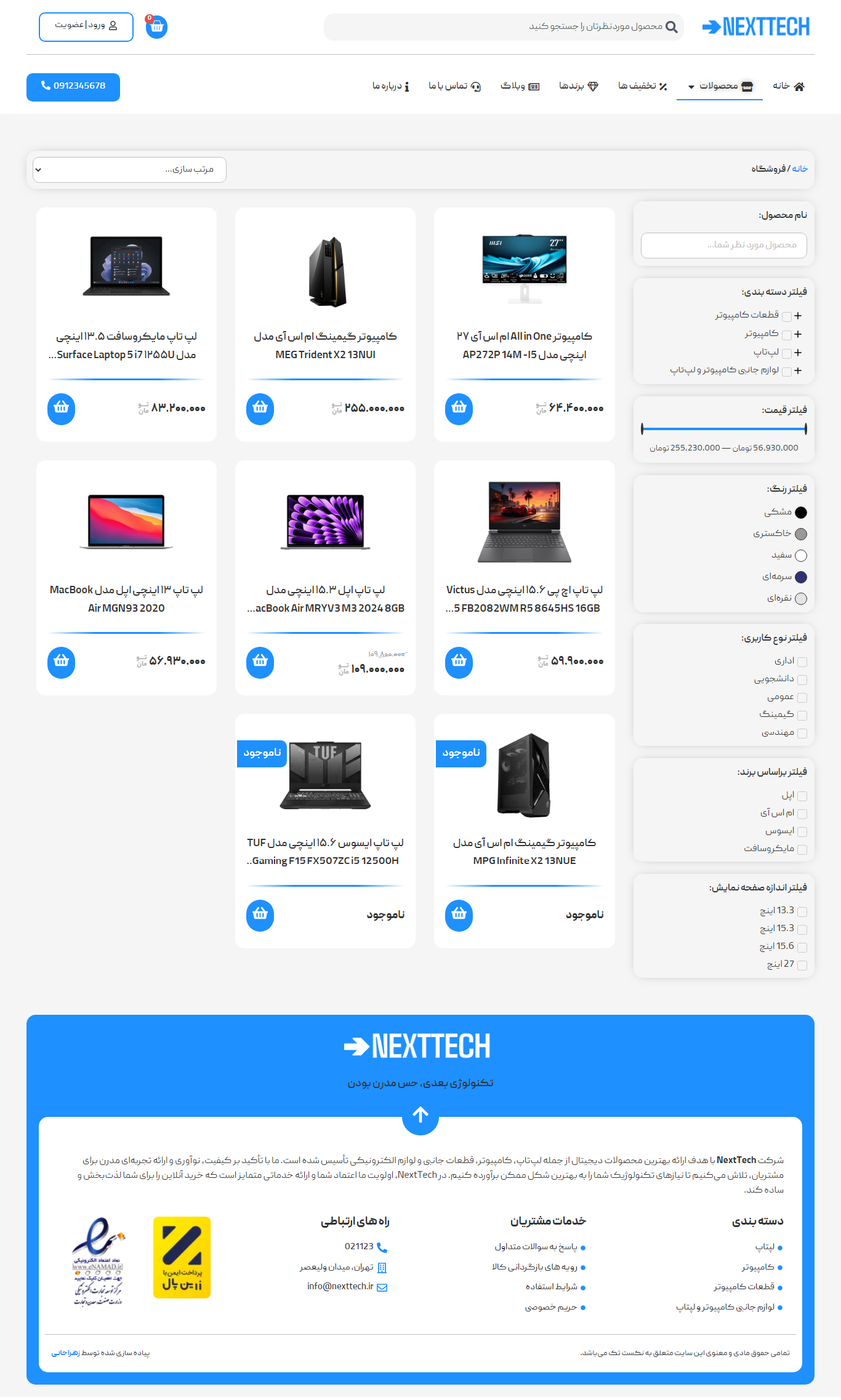Viewport: 841px width, 1400px height.
Task: Open the مرتب سازی sort dropdown
Action: click(x=129, y=170)
